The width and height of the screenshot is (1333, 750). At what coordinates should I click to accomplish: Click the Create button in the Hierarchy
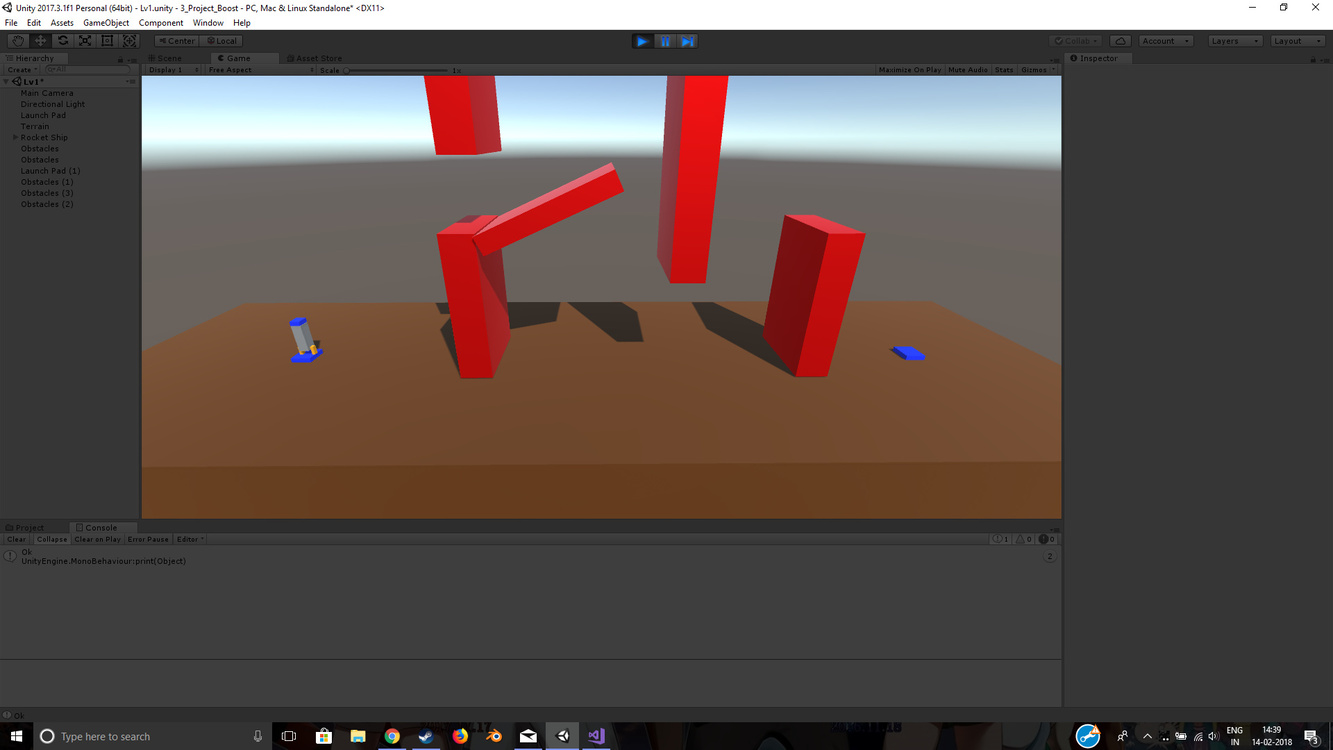coord(20,69)
